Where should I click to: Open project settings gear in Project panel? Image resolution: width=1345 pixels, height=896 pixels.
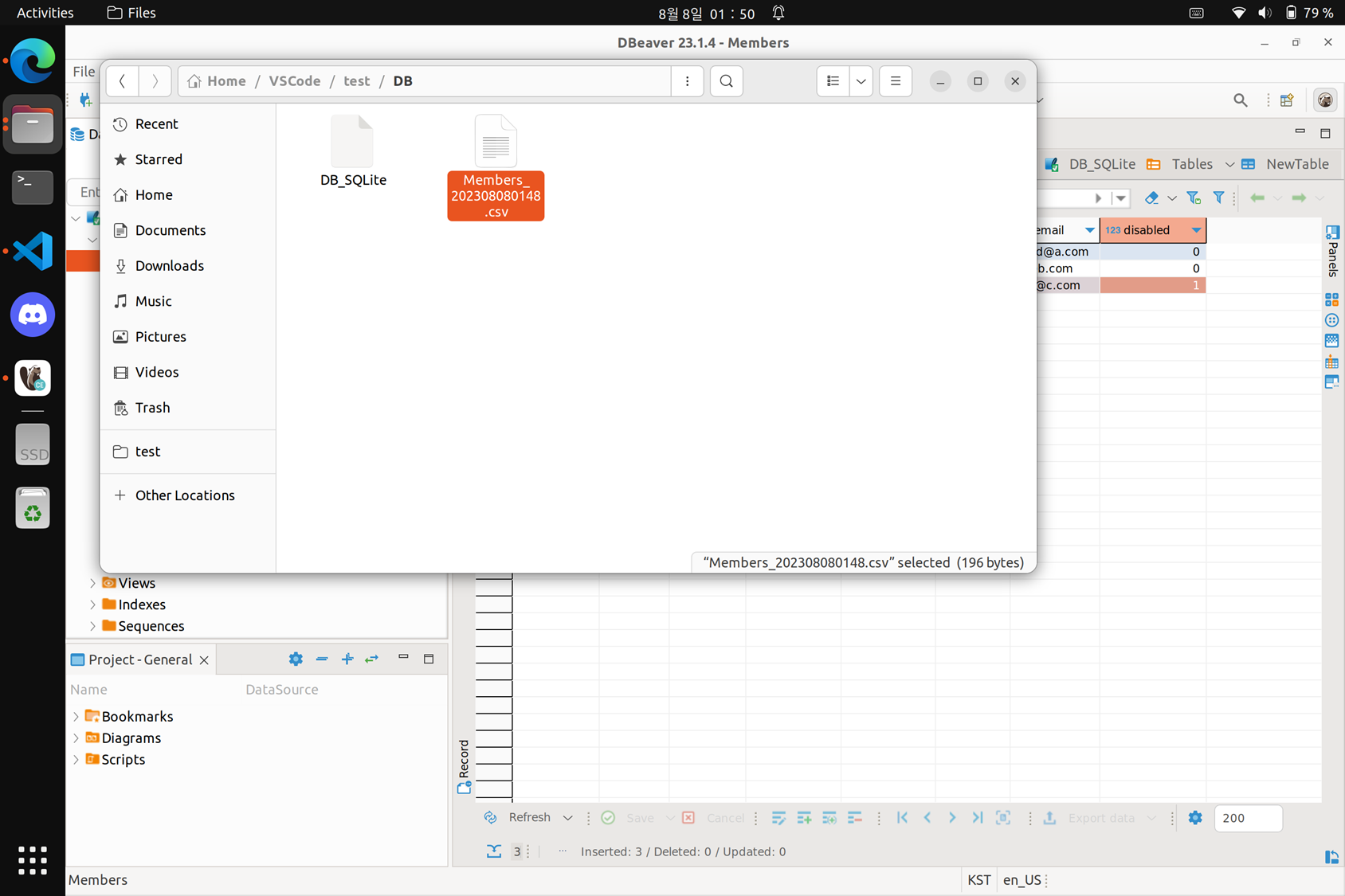coord(296,659)
